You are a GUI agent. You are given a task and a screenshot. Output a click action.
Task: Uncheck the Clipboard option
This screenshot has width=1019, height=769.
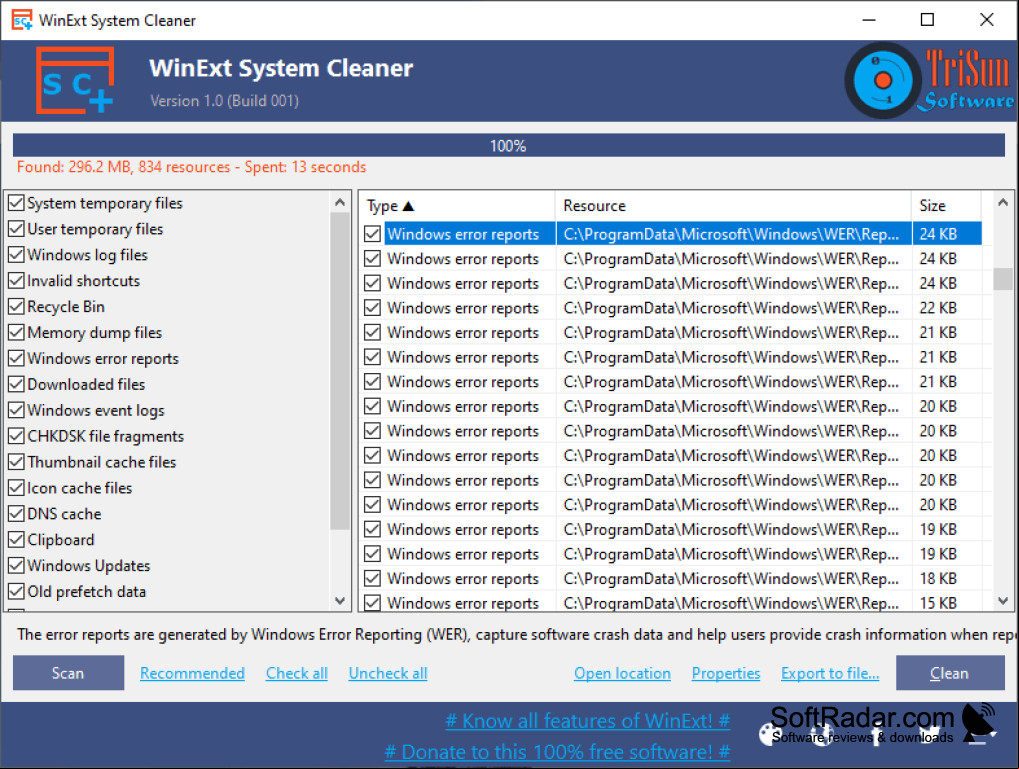click(16, 540)
